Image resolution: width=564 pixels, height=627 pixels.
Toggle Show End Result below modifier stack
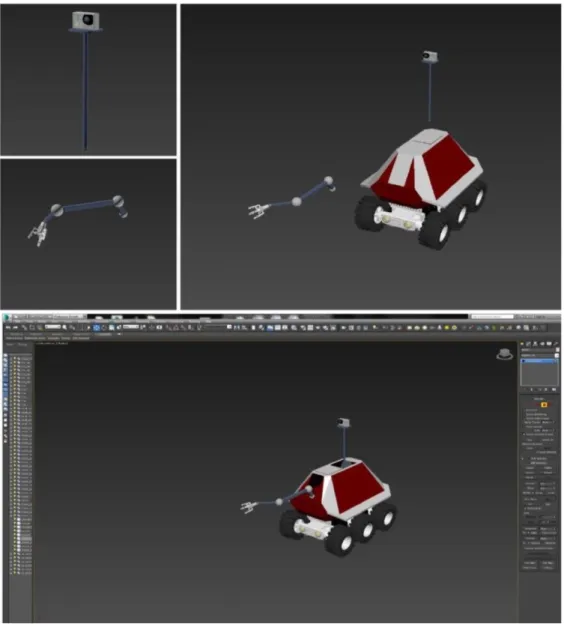pos(532,389)
